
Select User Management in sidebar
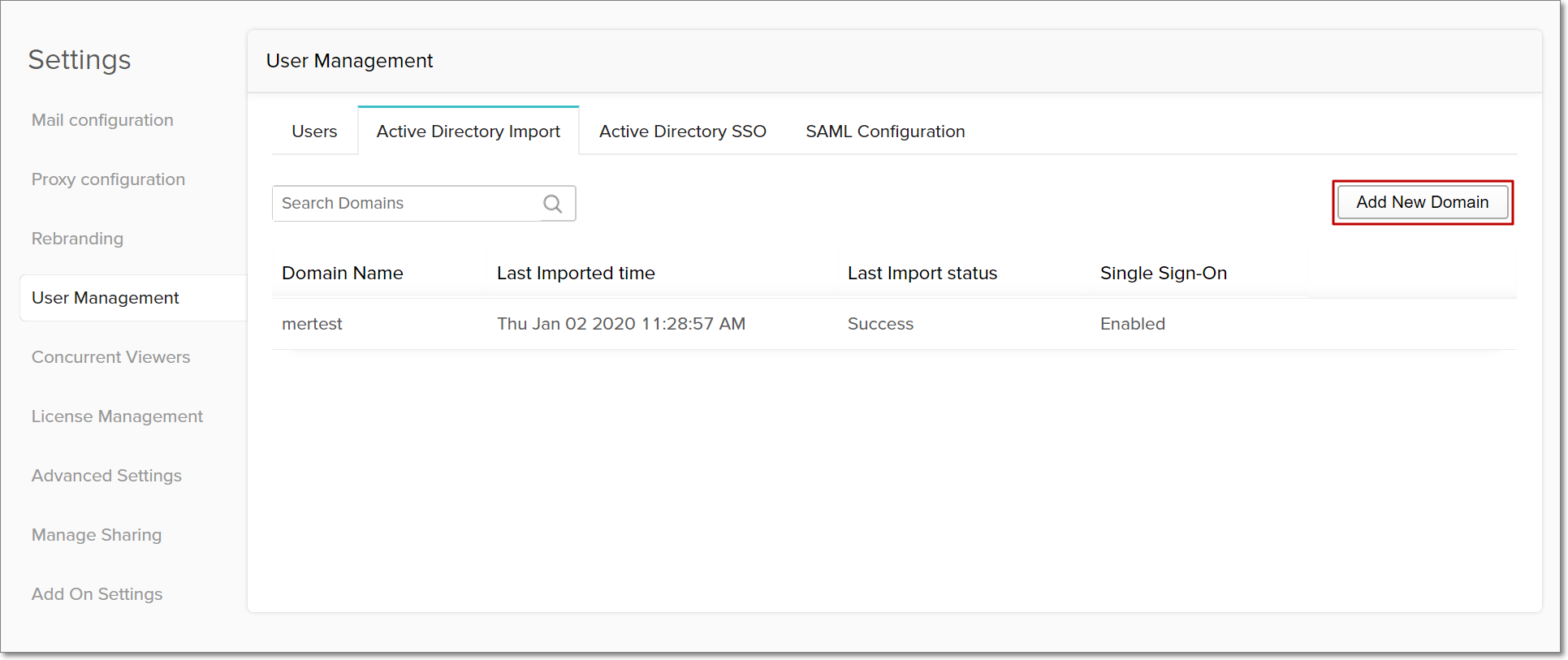[106, 298]
